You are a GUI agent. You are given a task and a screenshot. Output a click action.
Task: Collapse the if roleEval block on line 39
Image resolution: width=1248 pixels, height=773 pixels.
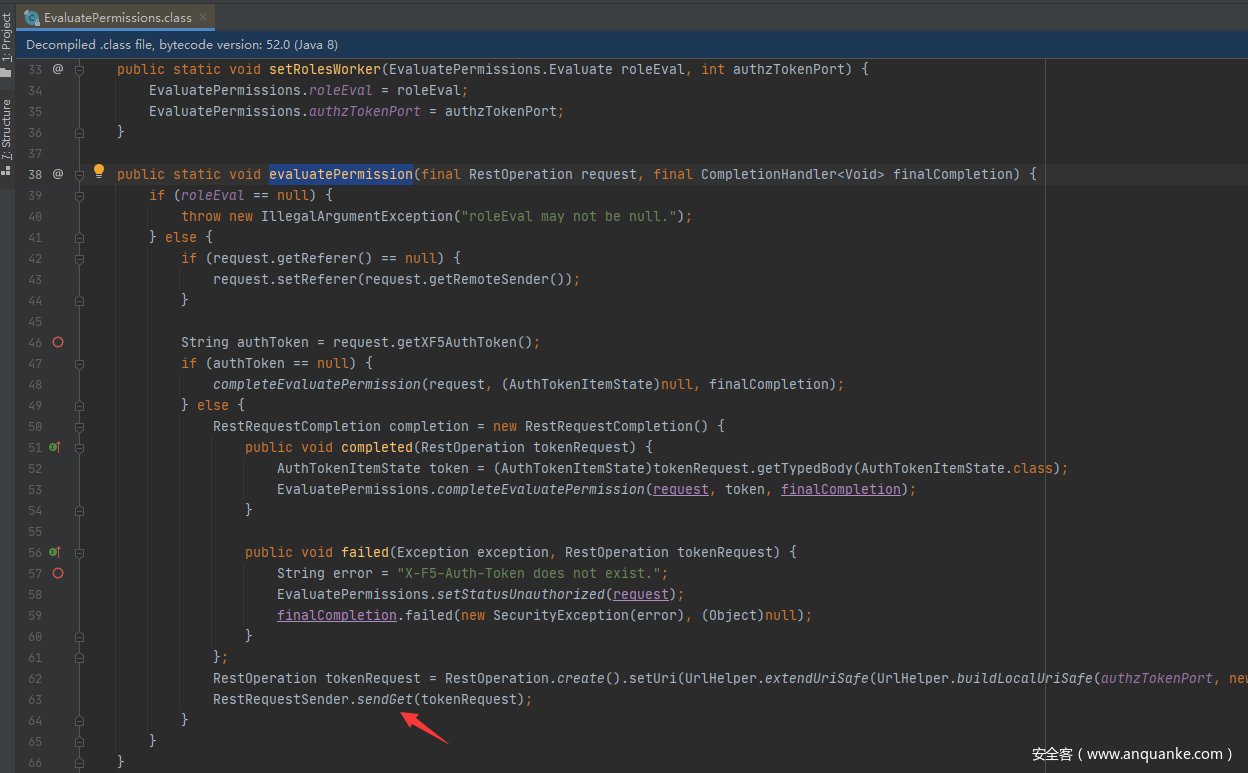pos(80,195)
